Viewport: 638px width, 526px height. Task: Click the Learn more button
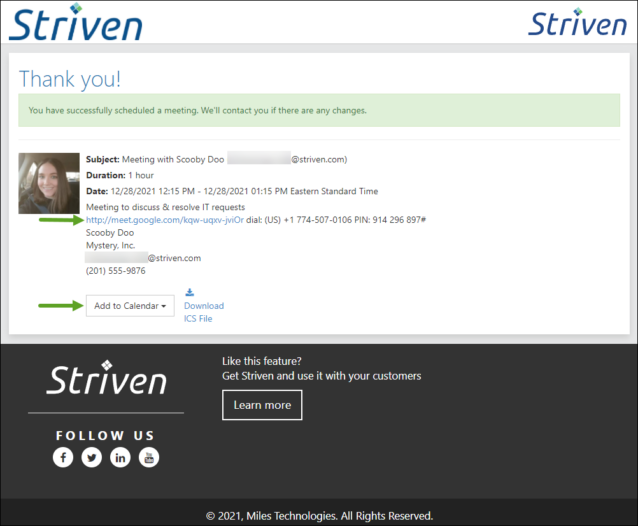(x=262, y=405)
